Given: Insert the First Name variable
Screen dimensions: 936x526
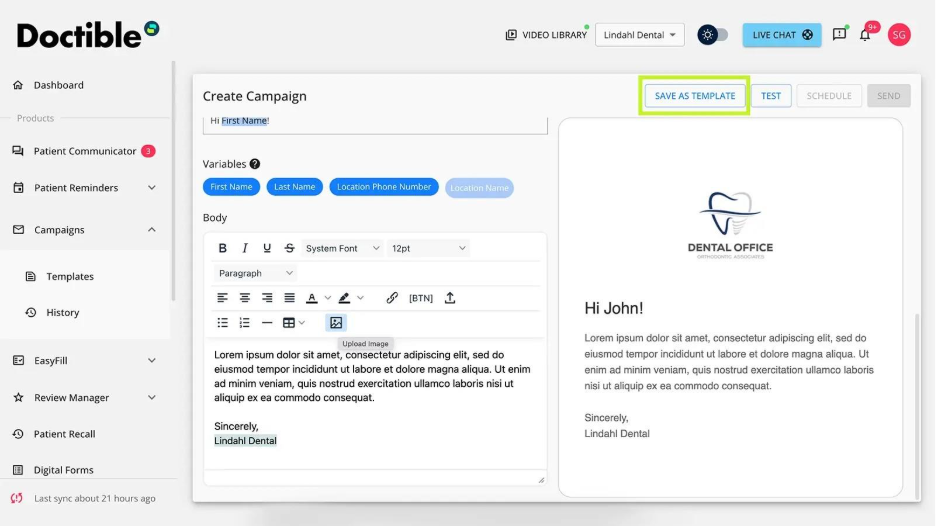Looking at the screenshot, I should pyautogui.click(x=231, y=187).
